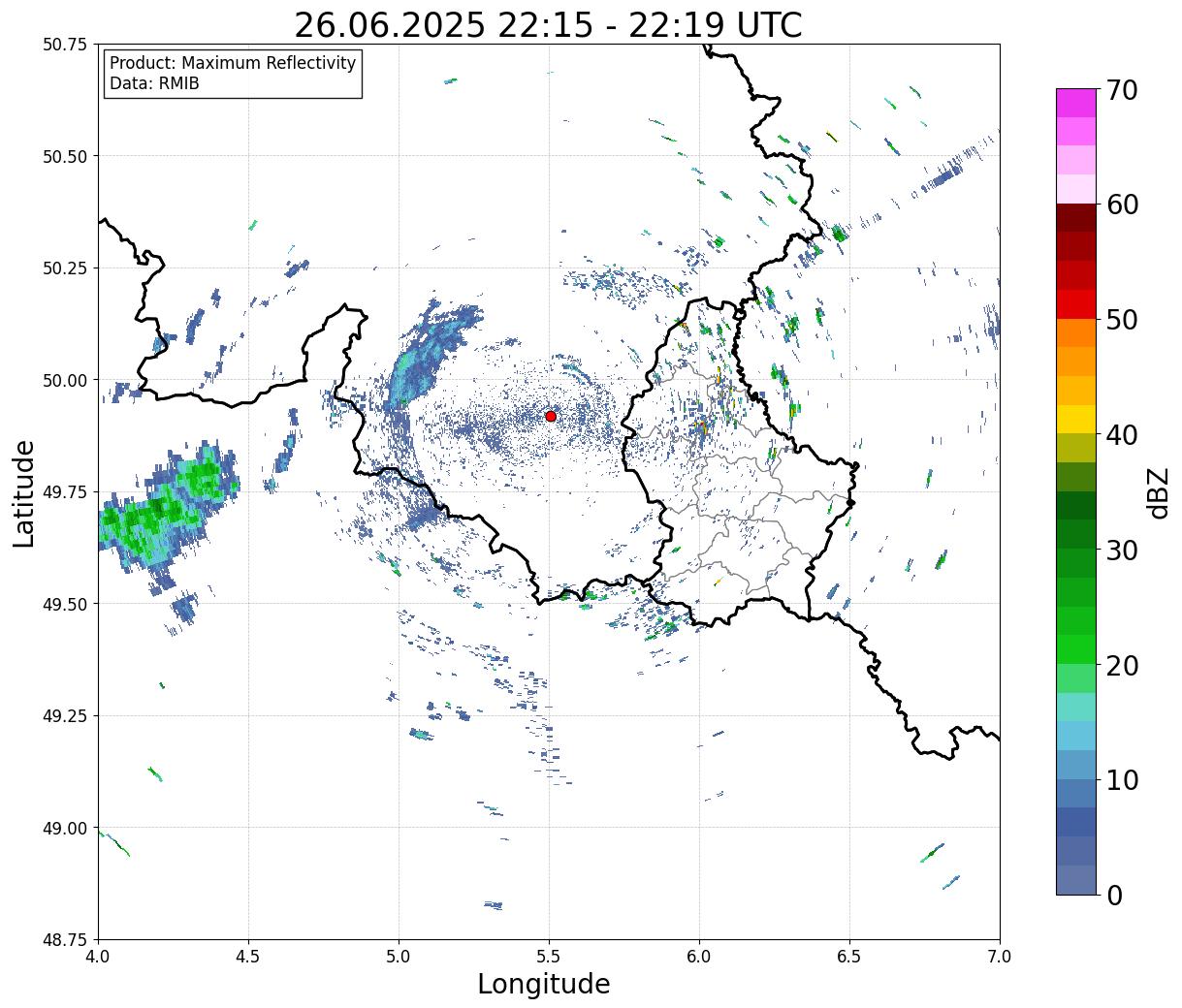Click longitude tick label 5.5
The width and height of the screenshot is (1182, 1008).
coord(549,957)
